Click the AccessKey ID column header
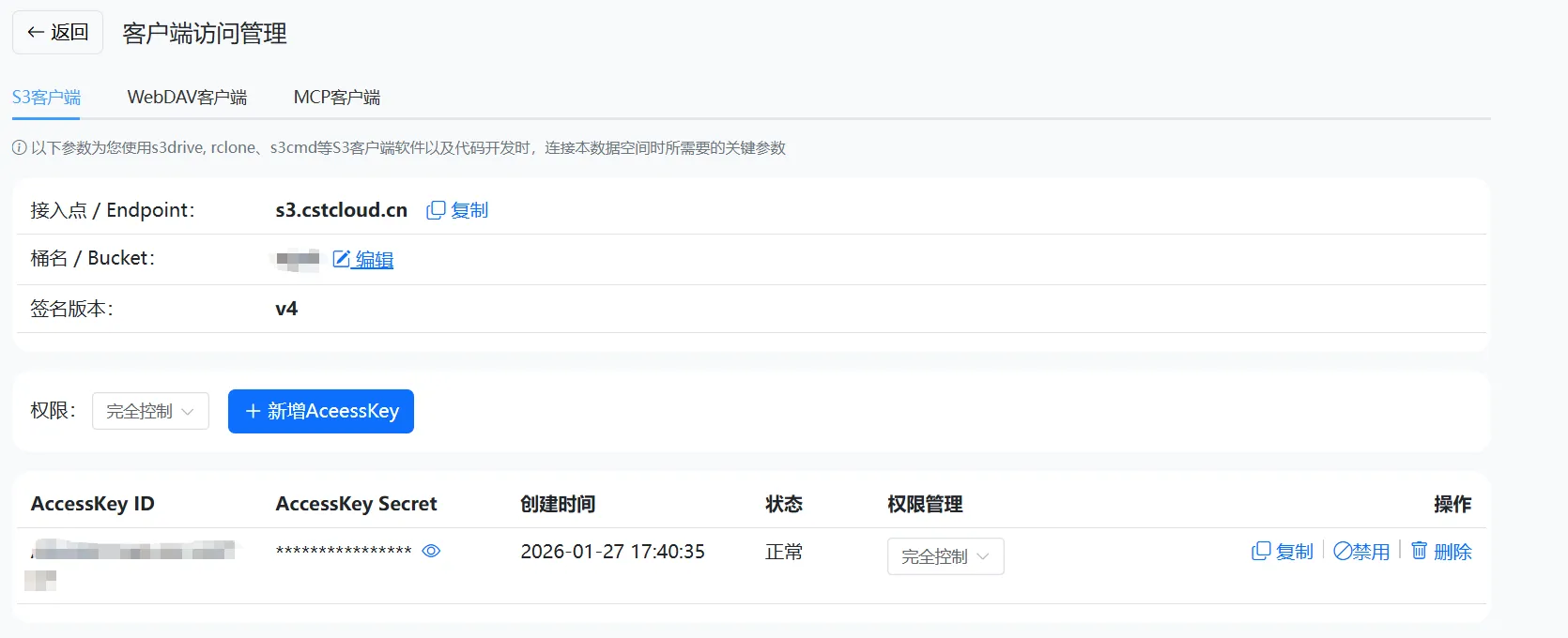The image size is (1568, 638). [92, 504]
